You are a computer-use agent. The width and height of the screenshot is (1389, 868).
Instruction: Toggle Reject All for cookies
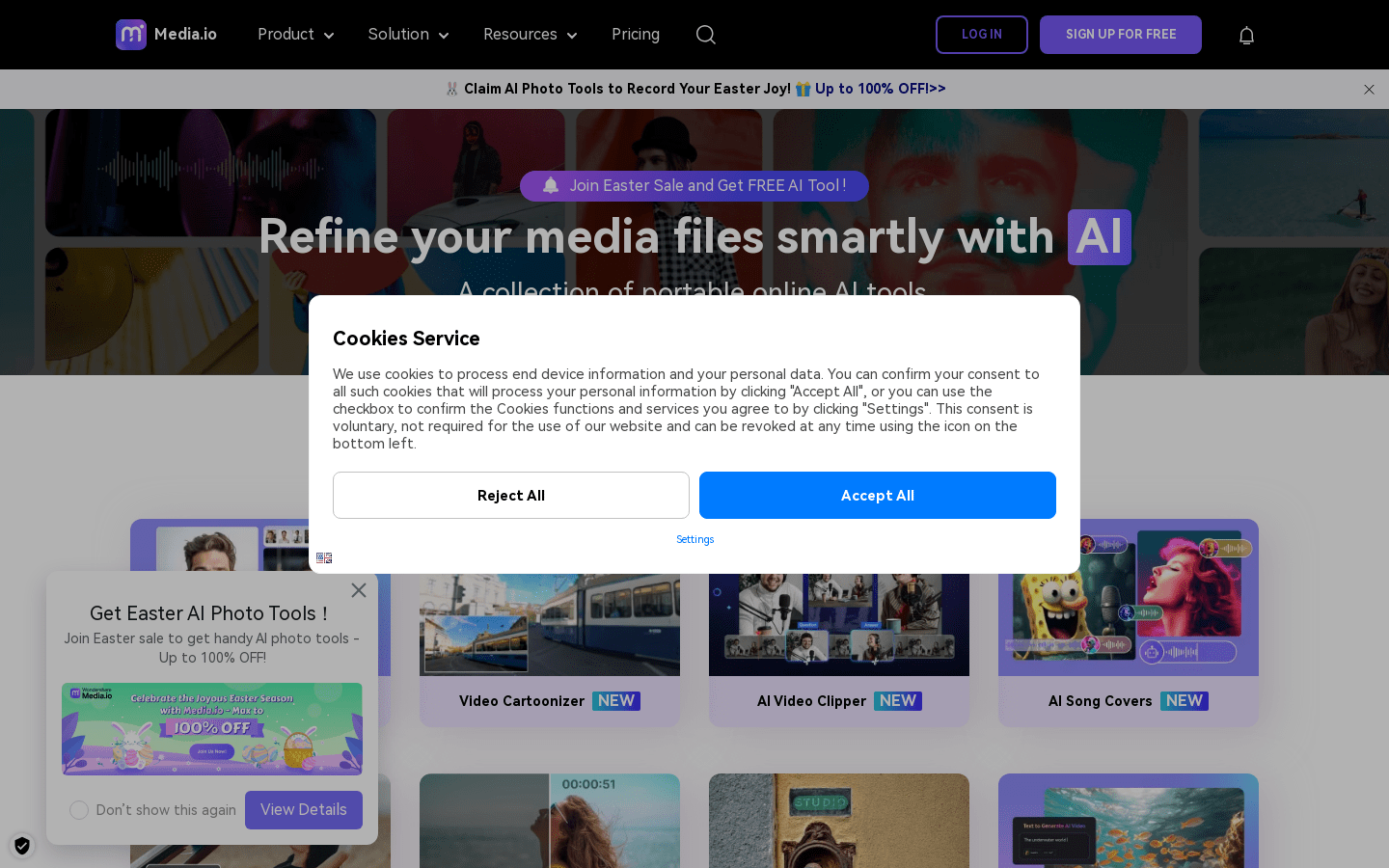click(510, 495)
